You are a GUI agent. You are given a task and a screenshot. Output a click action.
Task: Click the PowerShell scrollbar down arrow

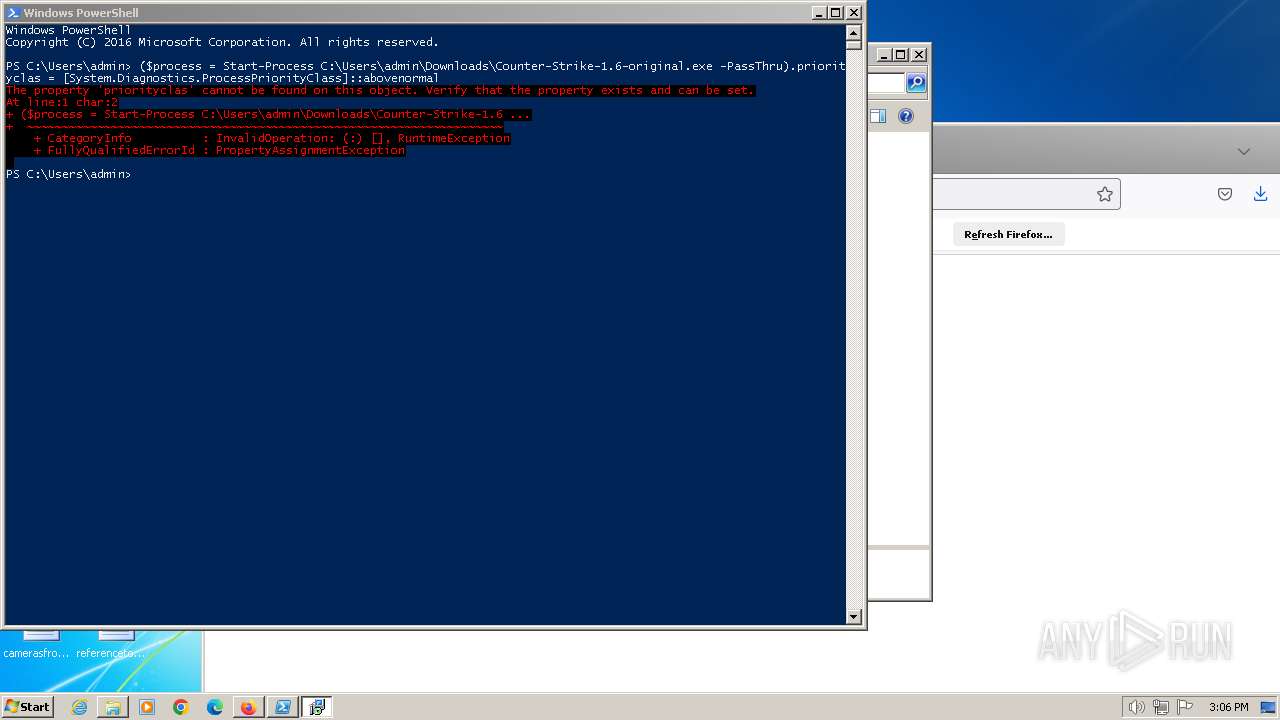pos(854,617)
